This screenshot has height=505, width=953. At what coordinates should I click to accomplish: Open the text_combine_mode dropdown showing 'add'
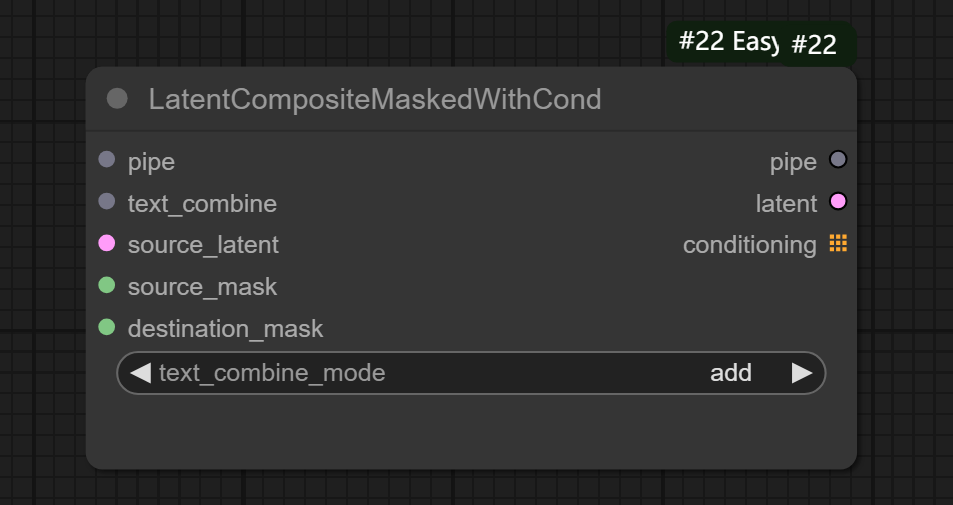(x=730, y=373)
